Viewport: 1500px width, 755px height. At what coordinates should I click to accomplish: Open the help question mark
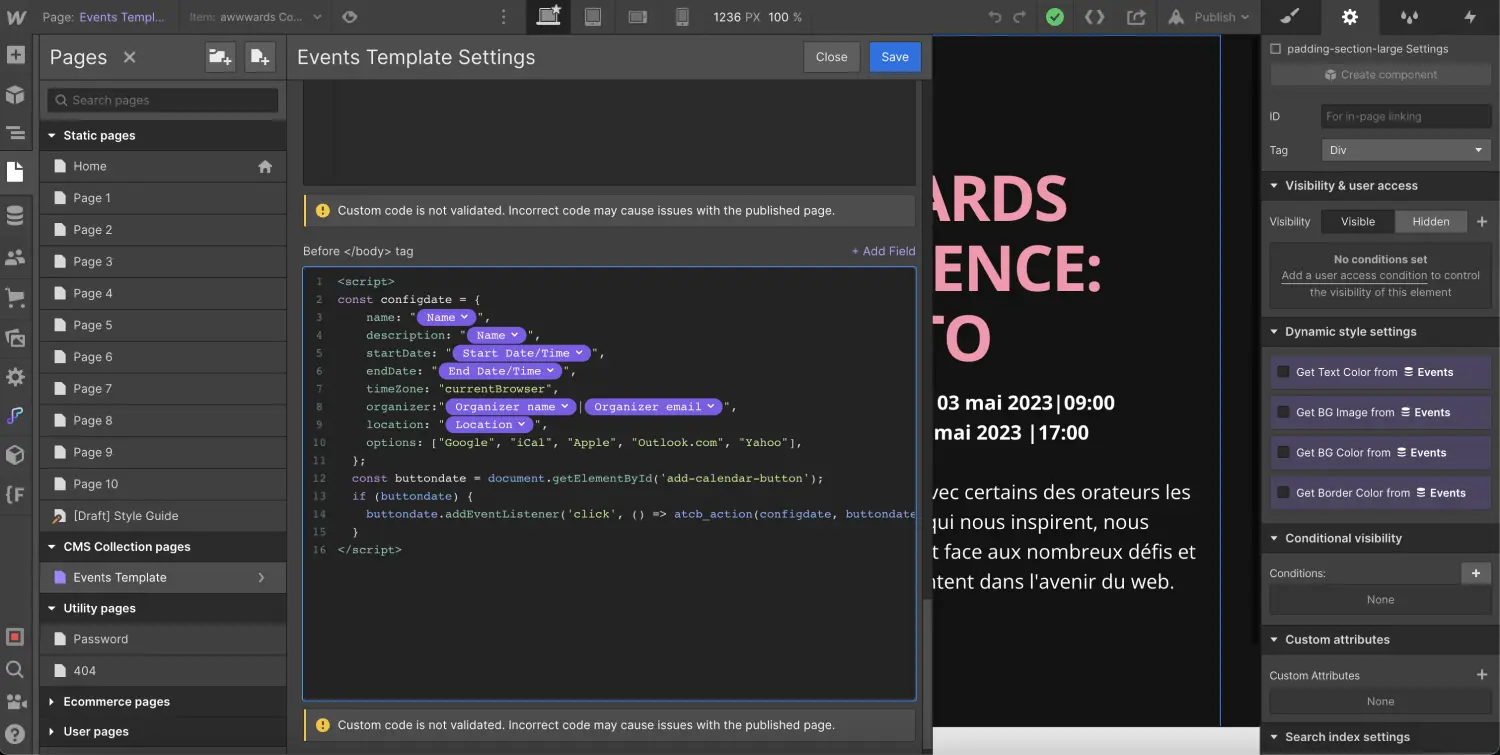(15, 734)
